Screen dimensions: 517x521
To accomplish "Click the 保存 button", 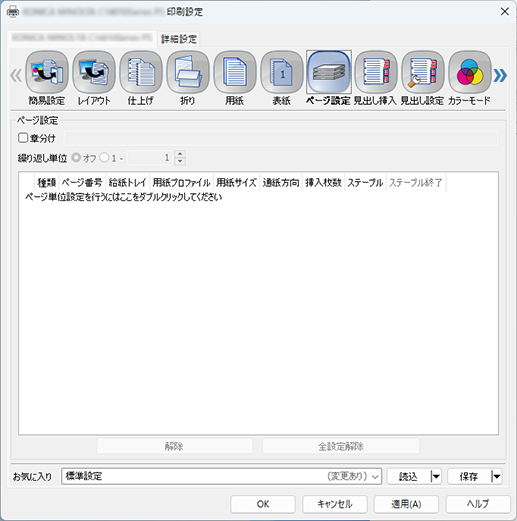I will 469,476.
